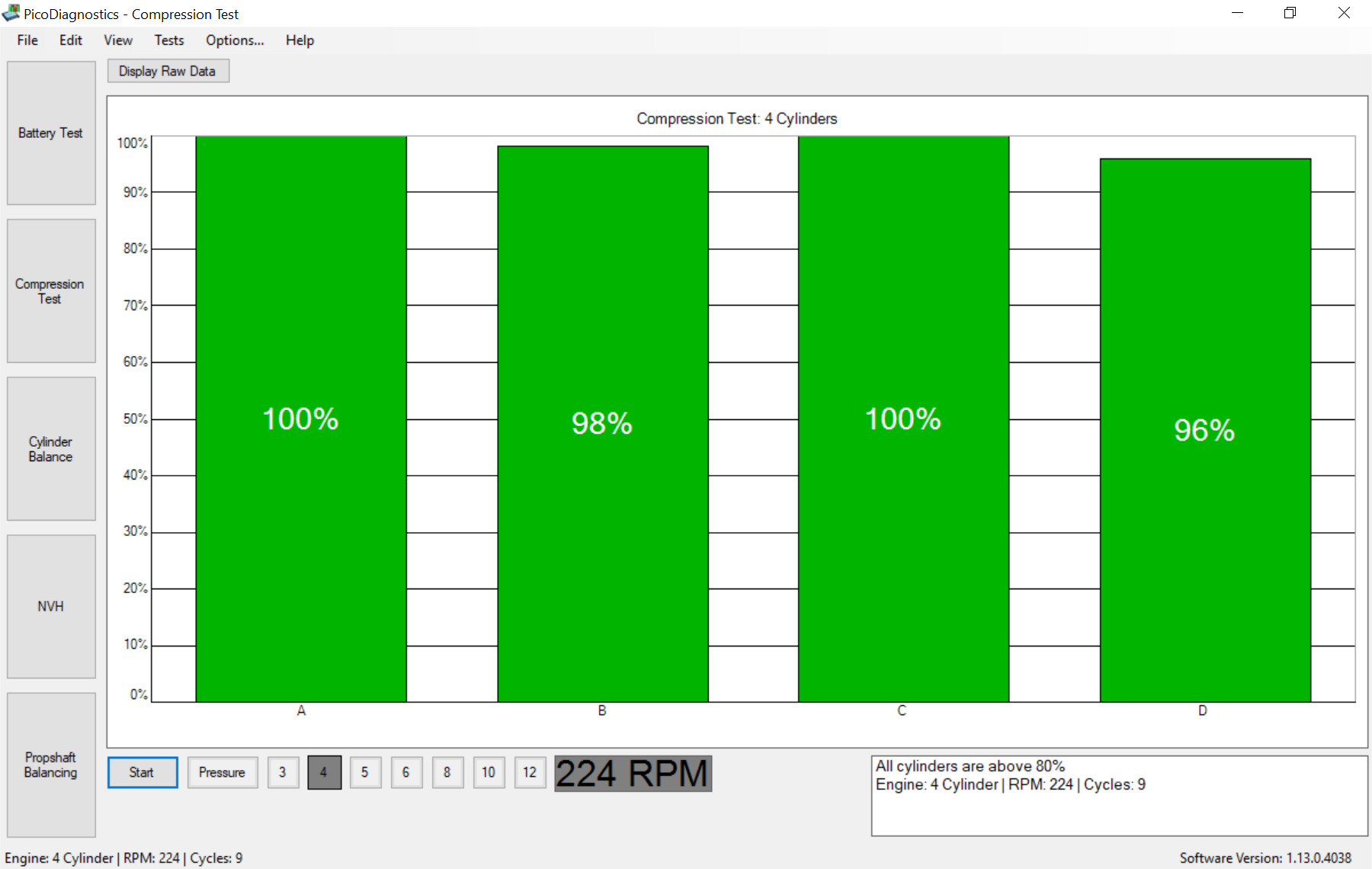Minimize the PicoDiagnostics window
This screenshot has width=1372, height=869.
click(x=1237, y=13)
